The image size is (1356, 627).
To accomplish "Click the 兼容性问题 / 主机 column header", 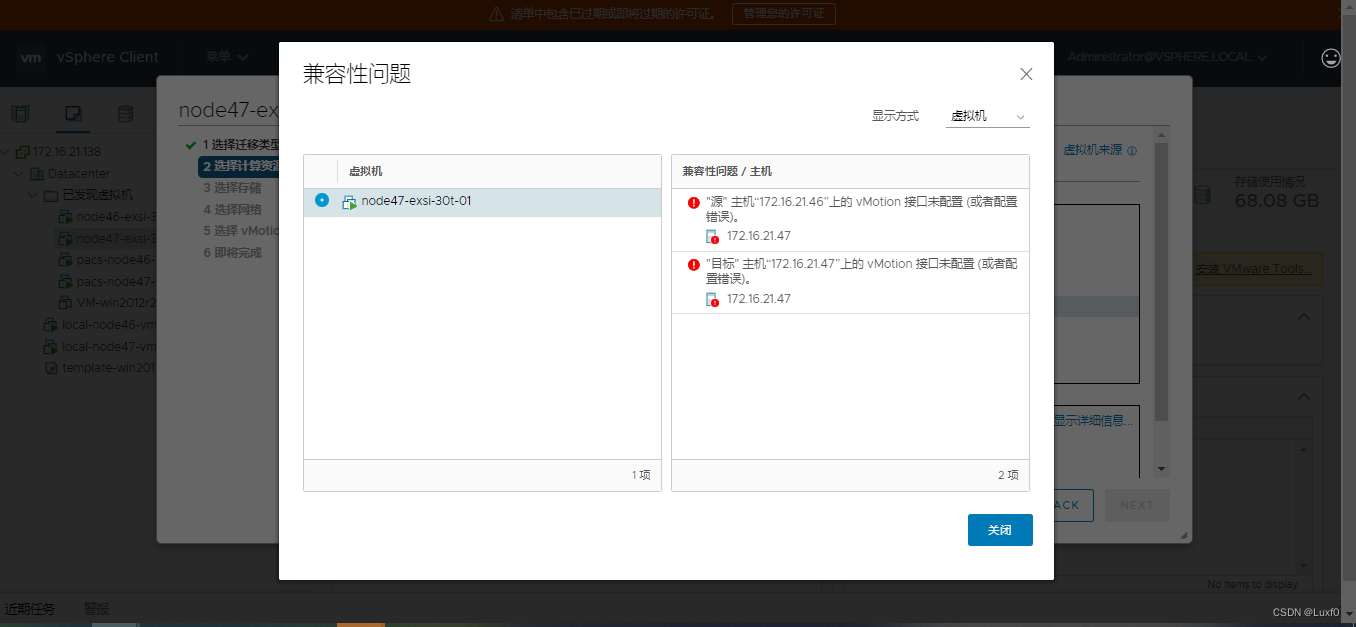I will tap(727, 171).
